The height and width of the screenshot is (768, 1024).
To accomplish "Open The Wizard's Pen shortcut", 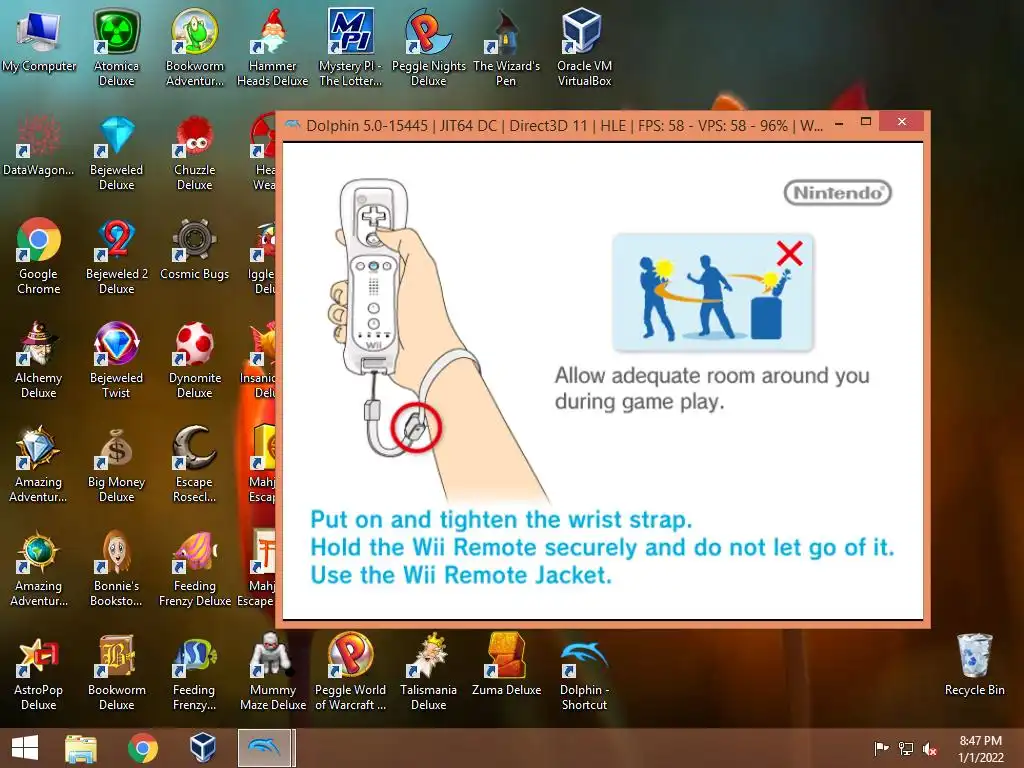I will click(x=506, y=47).
